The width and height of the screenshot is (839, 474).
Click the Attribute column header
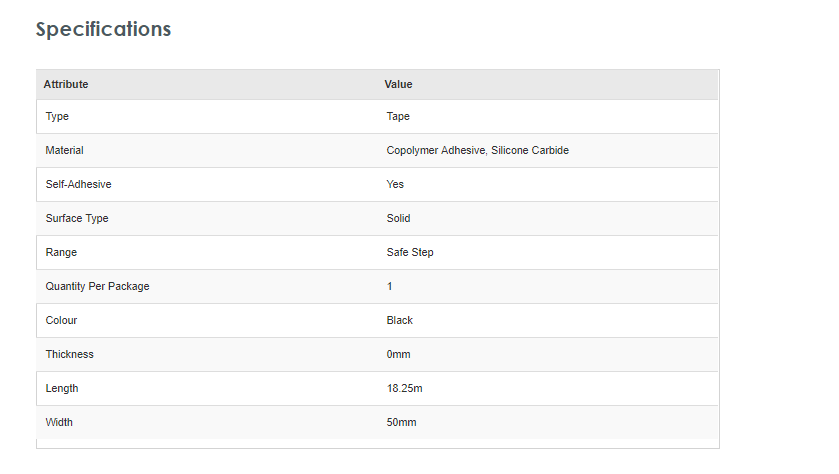click(x=66, y=84)
